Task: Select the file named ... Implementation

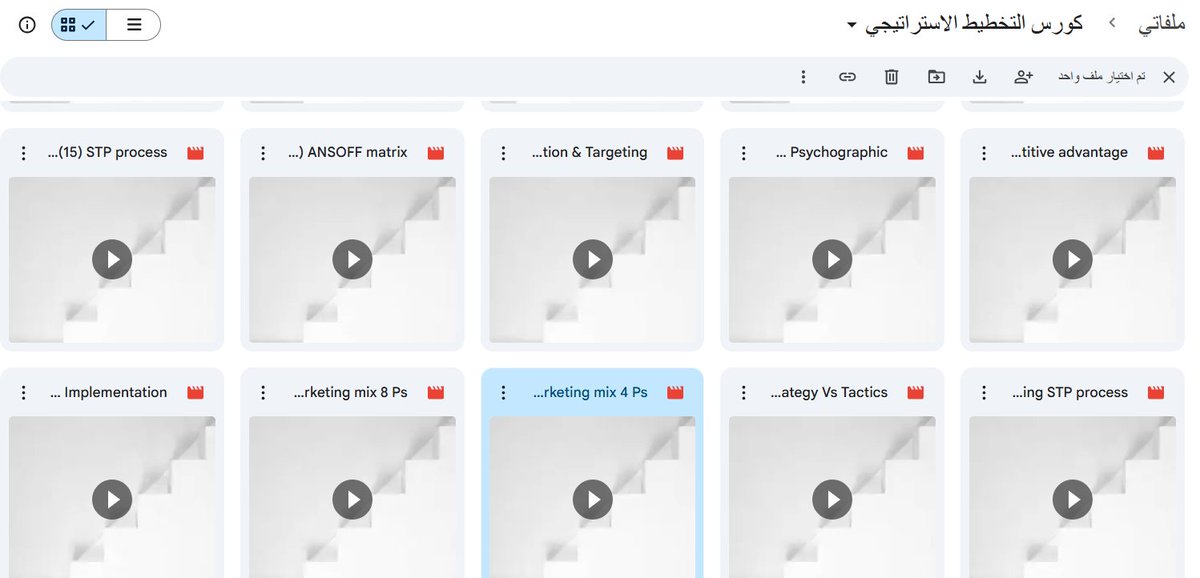Action: tap(109, 393)
